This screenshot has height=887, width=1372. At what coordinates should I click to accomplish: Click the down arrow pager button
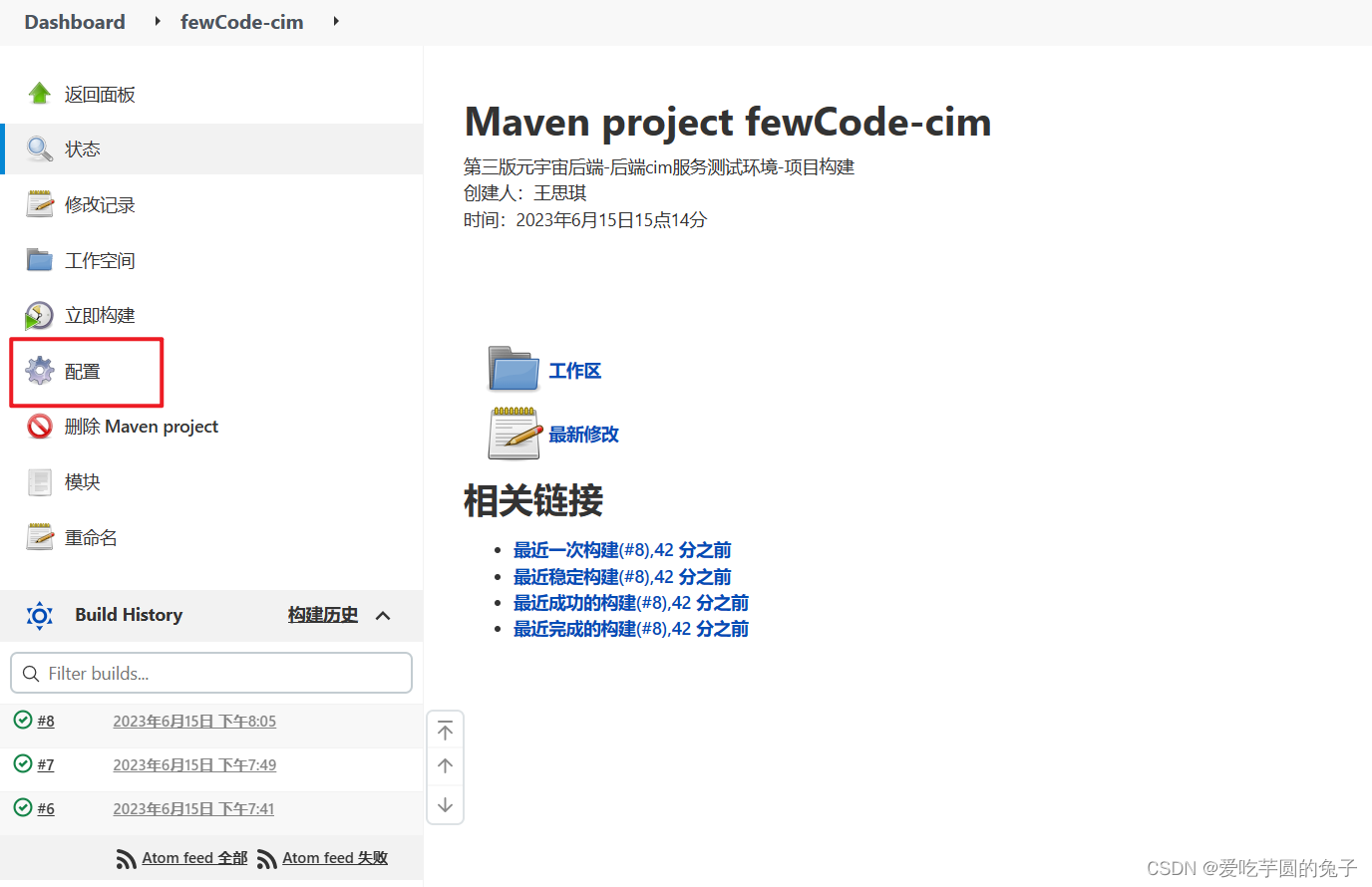[446, 804]
